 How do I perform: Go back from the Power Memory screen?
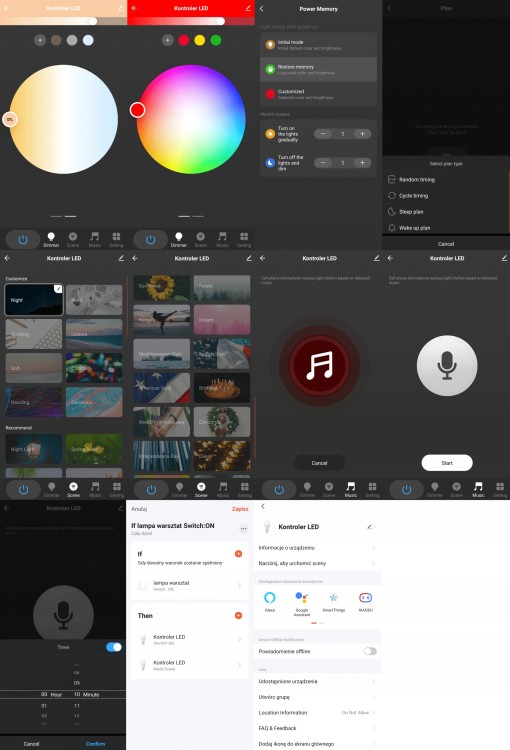point(262,9)
